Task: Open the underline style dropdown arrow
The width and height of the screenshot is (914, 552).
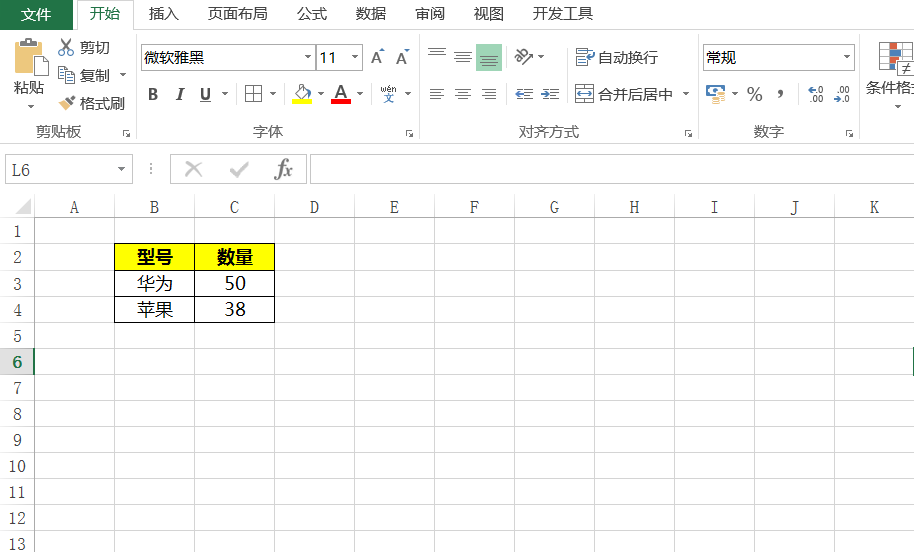Action: 225,94
